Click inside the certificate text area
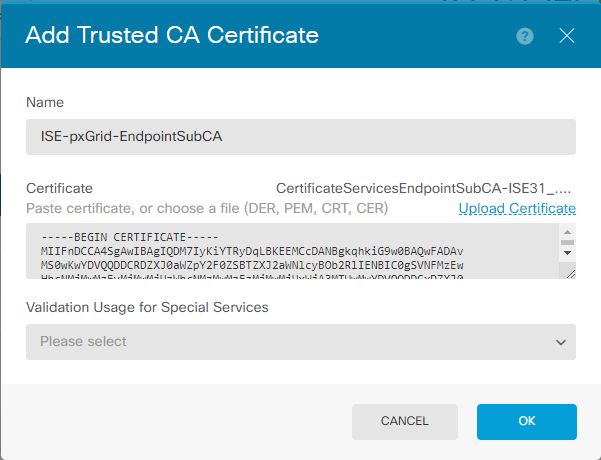Image resolution: width=601 pixels, height=460 pixels. (x=292, y=251)
